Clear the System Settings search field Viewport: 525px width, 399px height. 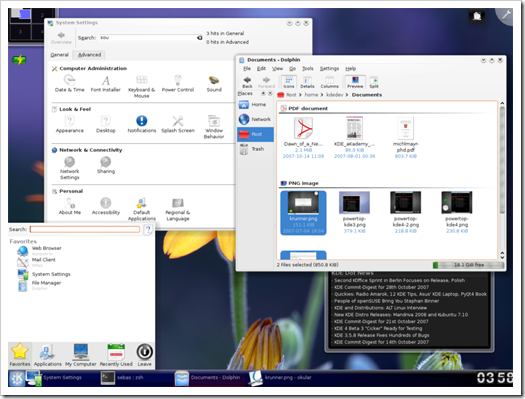click(x=200, y=38)
